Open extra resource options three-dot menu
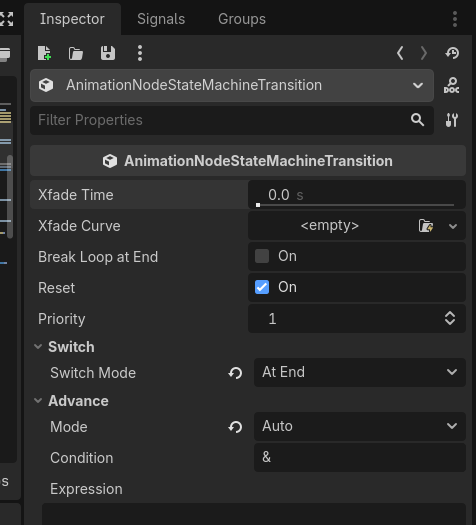The height and width of the screenshot is (525, 476). pyautogui.click(x=140, y=53)
